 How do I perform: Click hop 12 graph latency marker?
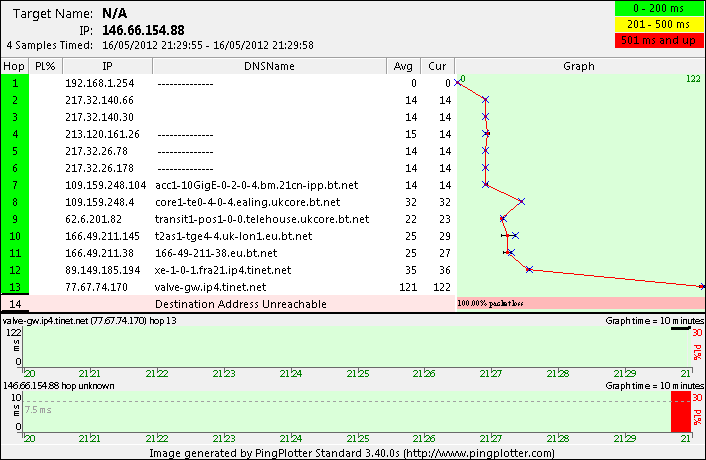(x=529, y=270)
